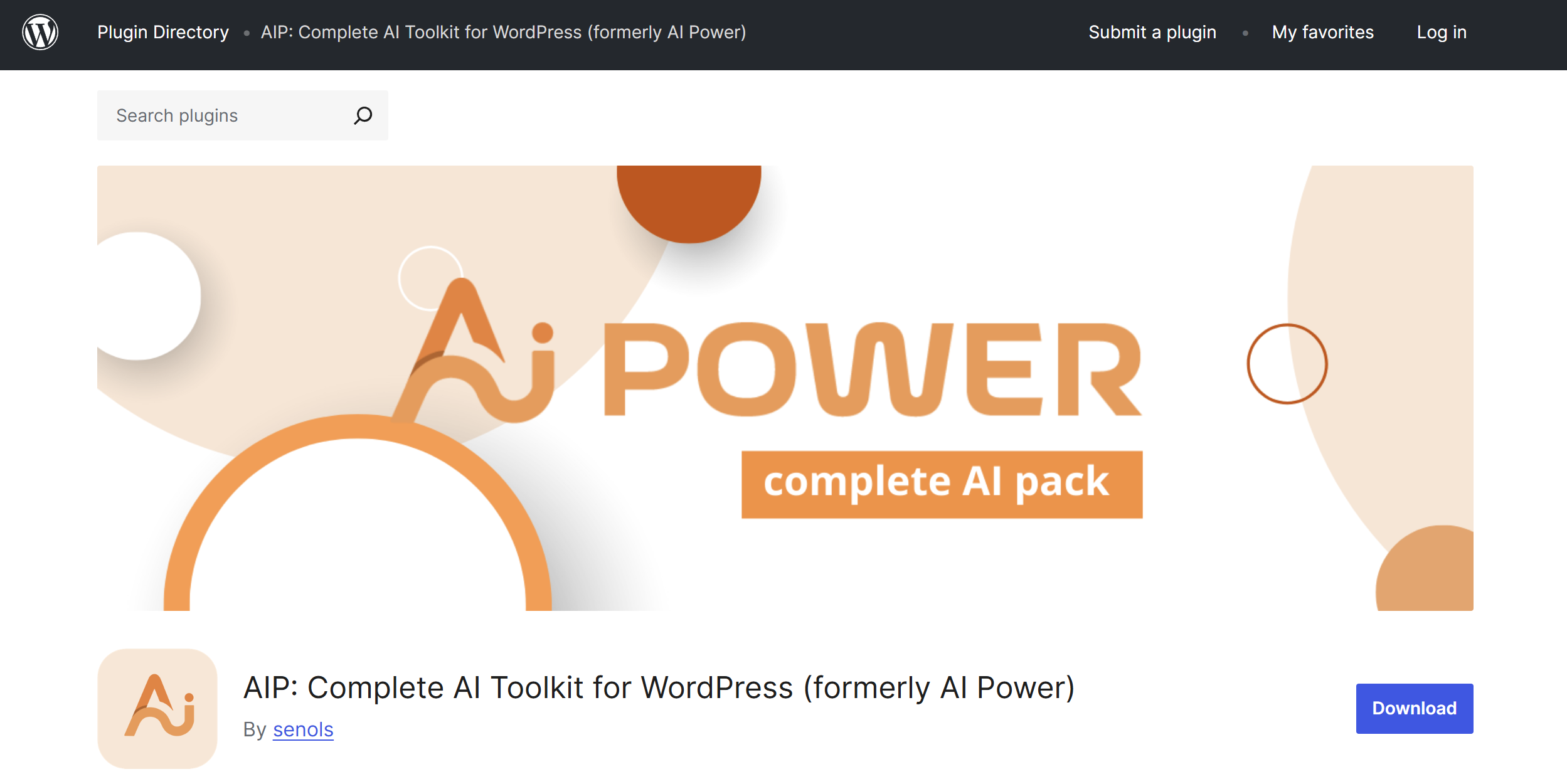Click the Log in link
This screenshot has width=1567, height=784.
point(1442,32)
